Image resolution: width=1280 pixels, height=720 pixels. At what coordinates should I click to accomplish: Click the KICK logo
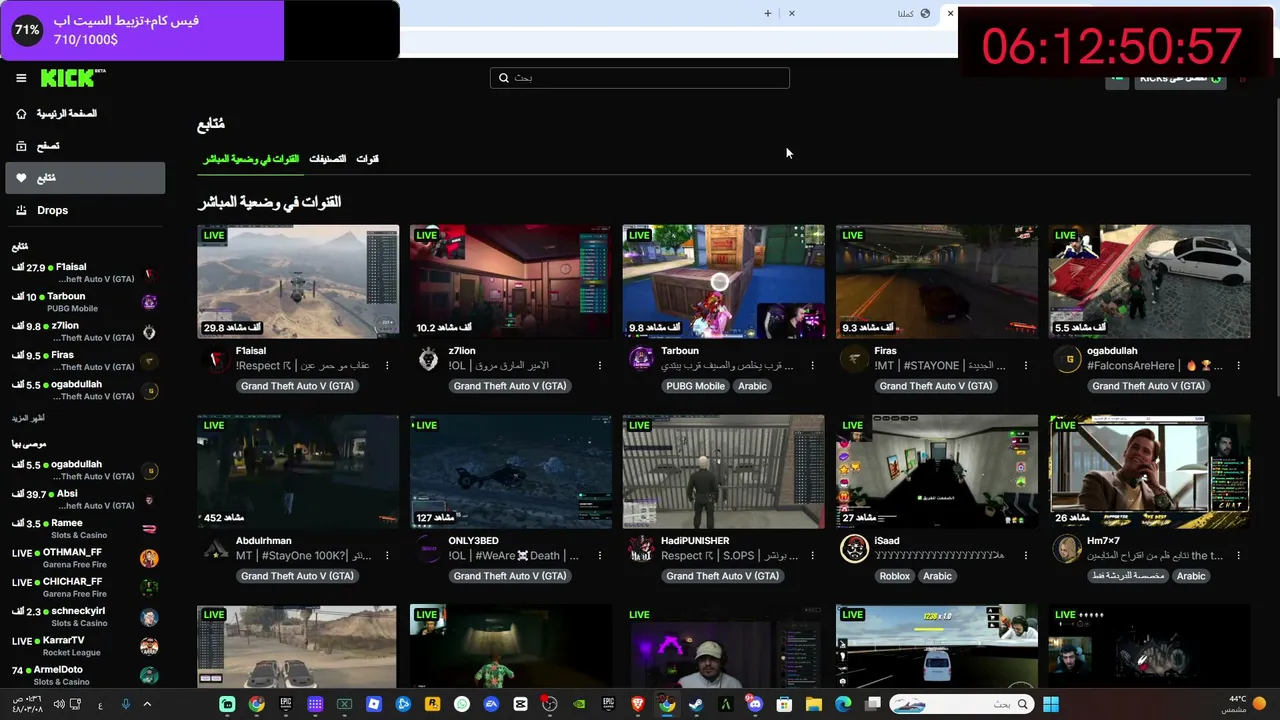pyautogui.click(x=73, y=78)
